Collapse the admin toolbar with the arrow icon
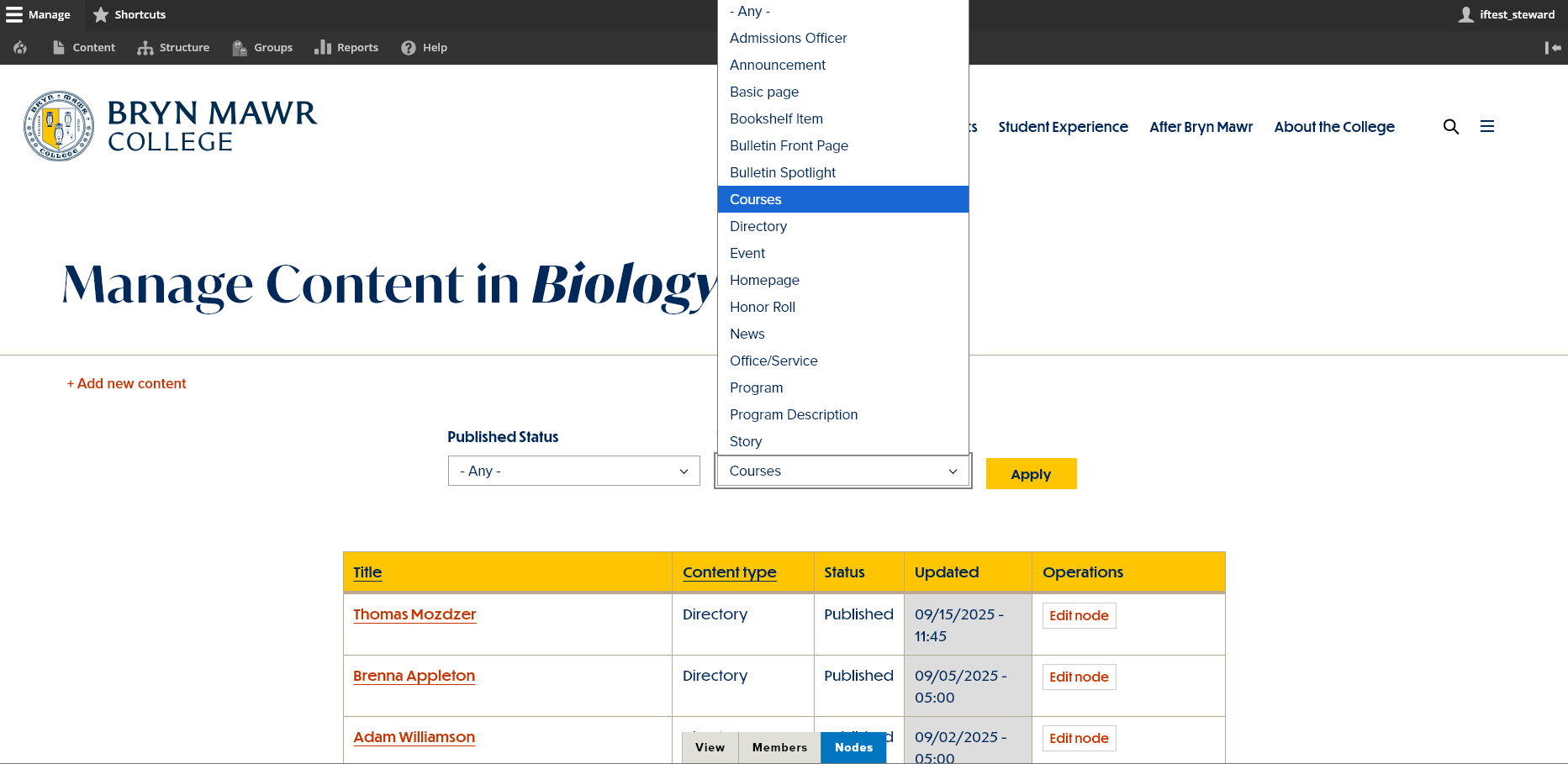The height and width of the screenshot is (764, 1568). (1551, 48)
